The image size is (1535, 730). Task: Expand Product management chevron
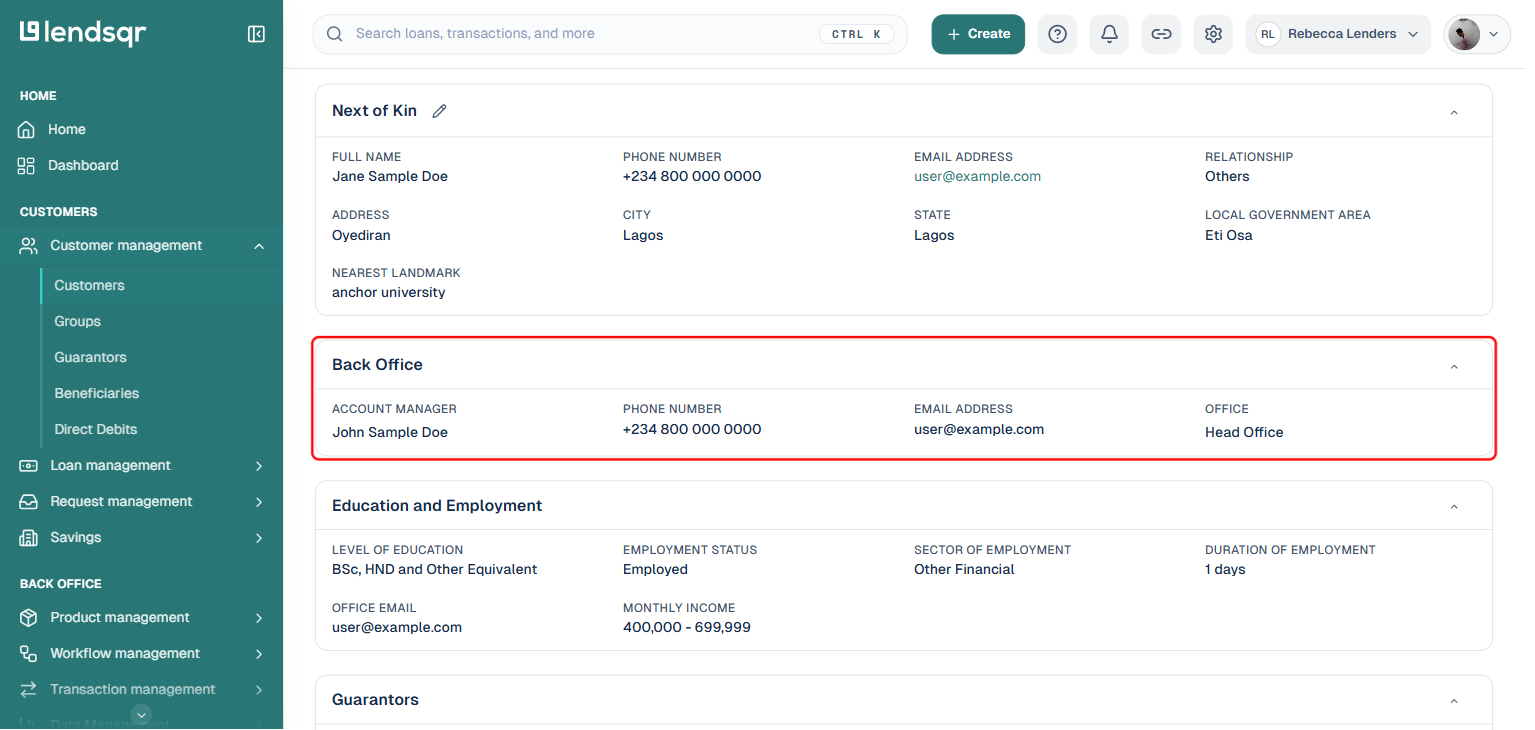(259, 618)
